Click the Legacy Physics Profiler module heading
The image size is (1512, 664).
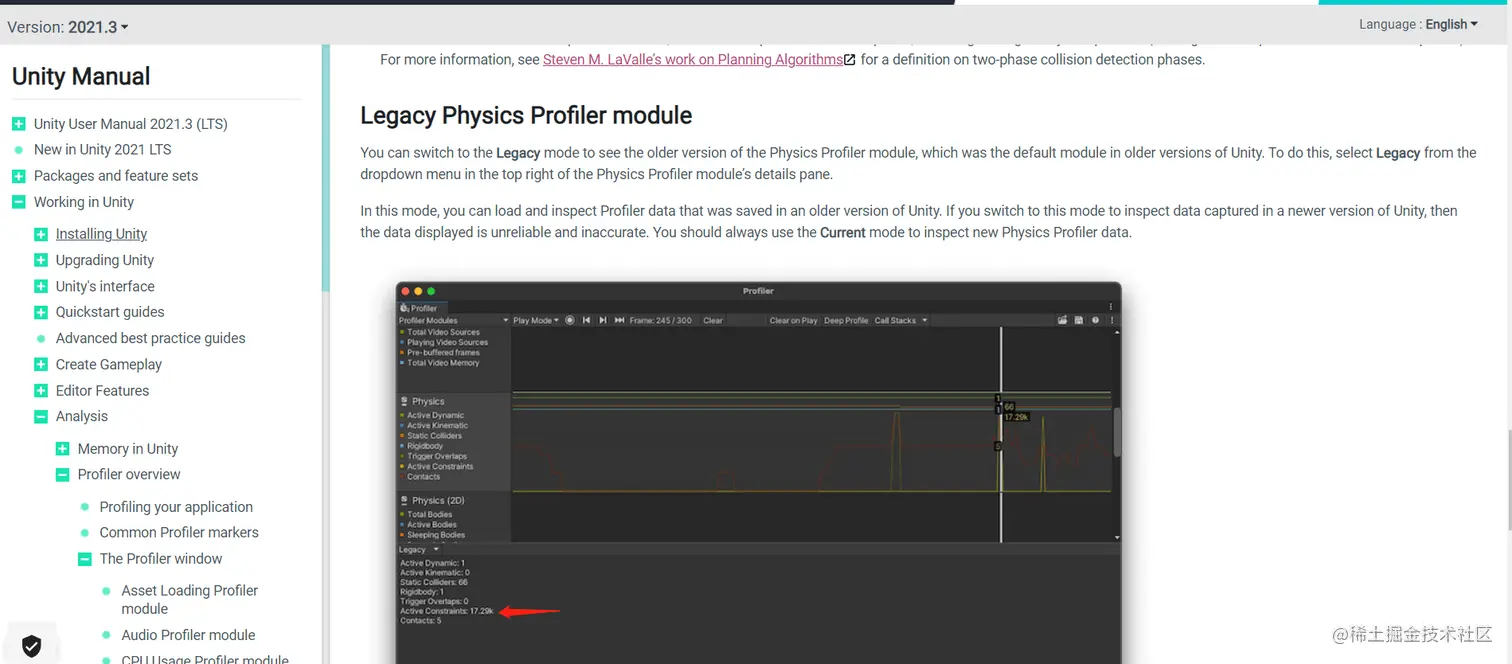526,116
